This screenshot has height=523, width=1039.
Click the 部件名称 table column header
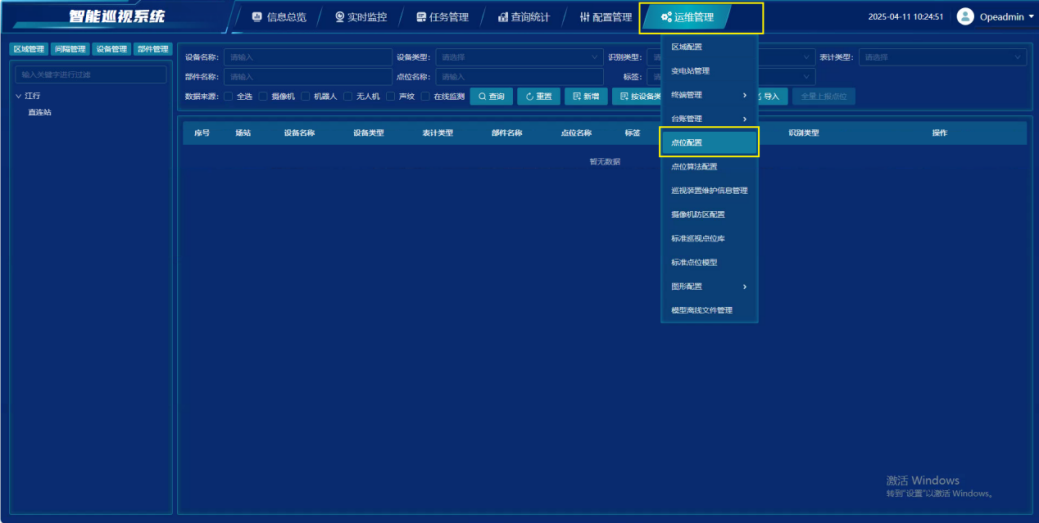tap(507, 133)
